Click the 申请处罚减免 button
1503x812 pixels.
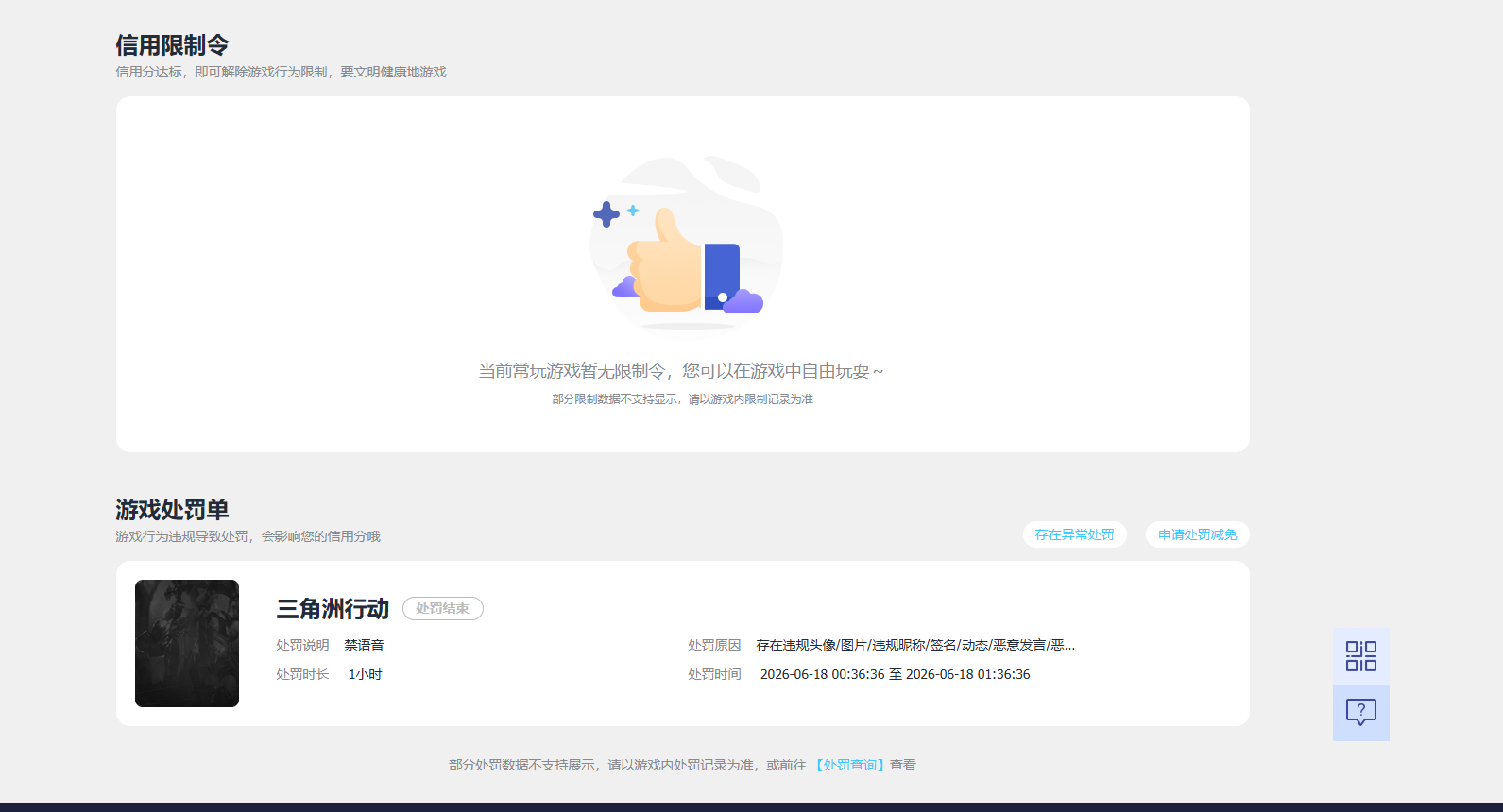click(1197, 534)
